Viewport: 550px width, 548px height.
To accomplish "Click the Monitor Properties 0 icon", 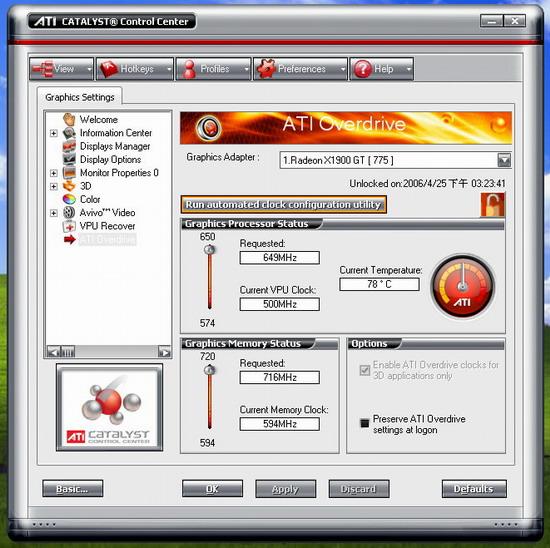I will click(x=69, y=173).
